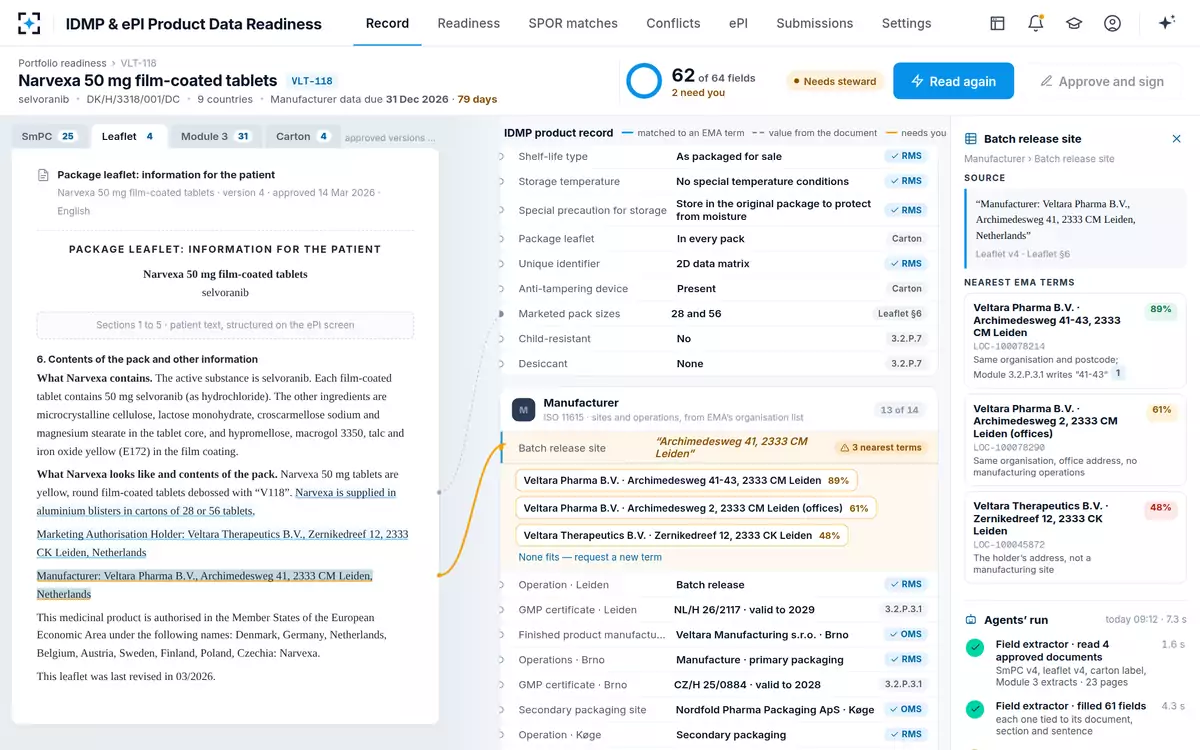Click the table icon beside Batch release site heading

coord(970,139)
